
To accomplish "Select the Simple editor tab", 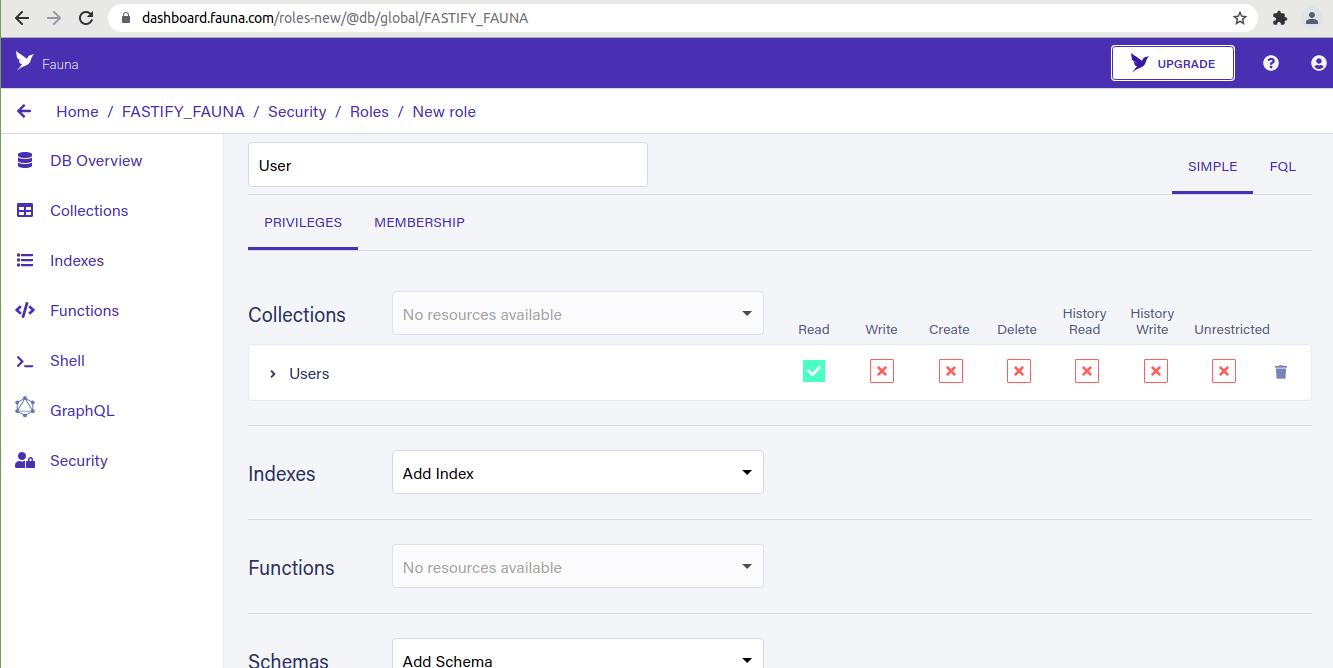I will pyautogui.click(x=1212, y=167).
